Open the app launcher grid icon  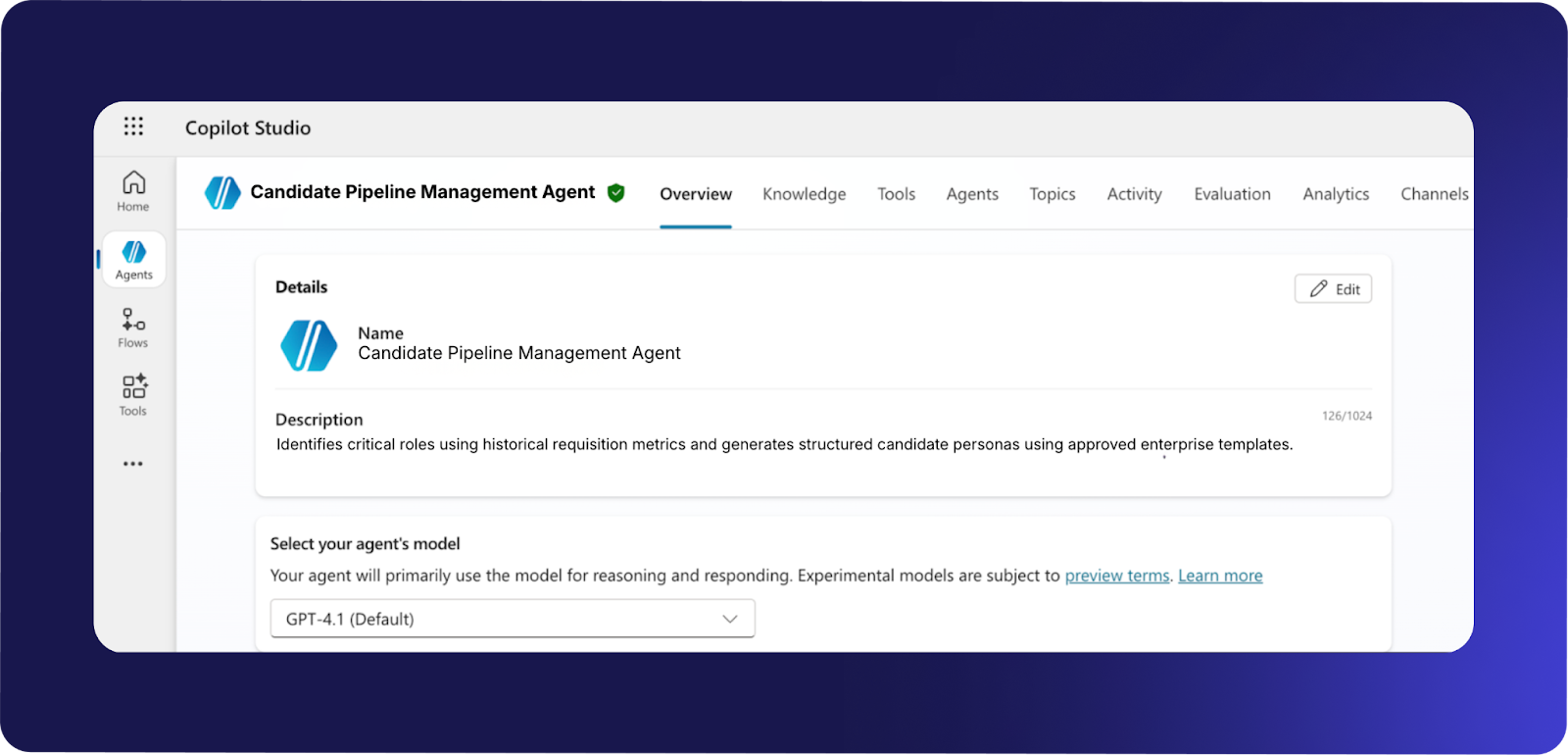pyautogui.click(x=133, y=126)
